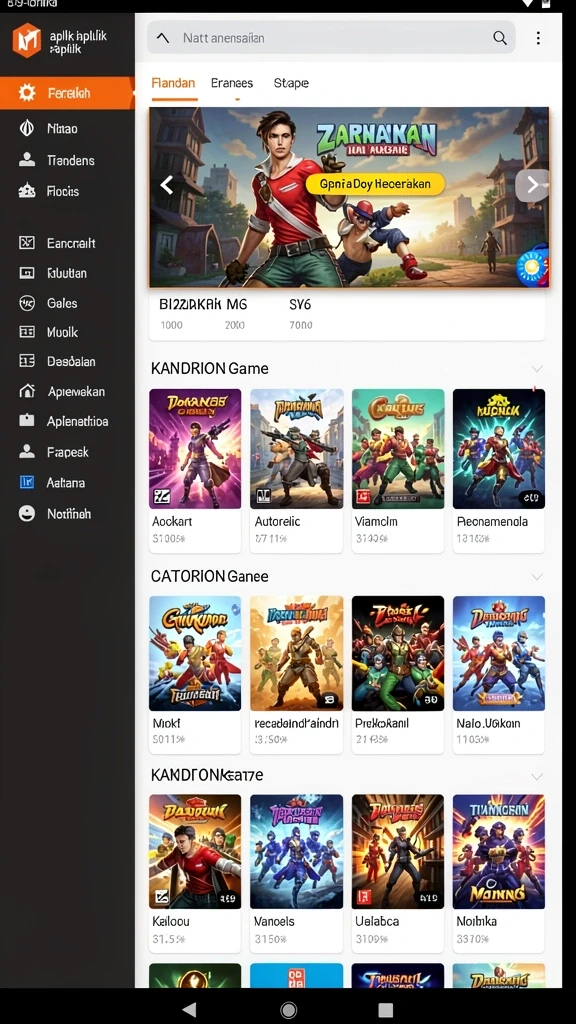Open the Nalo.Ugkoin game thumbnail
576x1024 pixels.
click(x=499, y=653)
